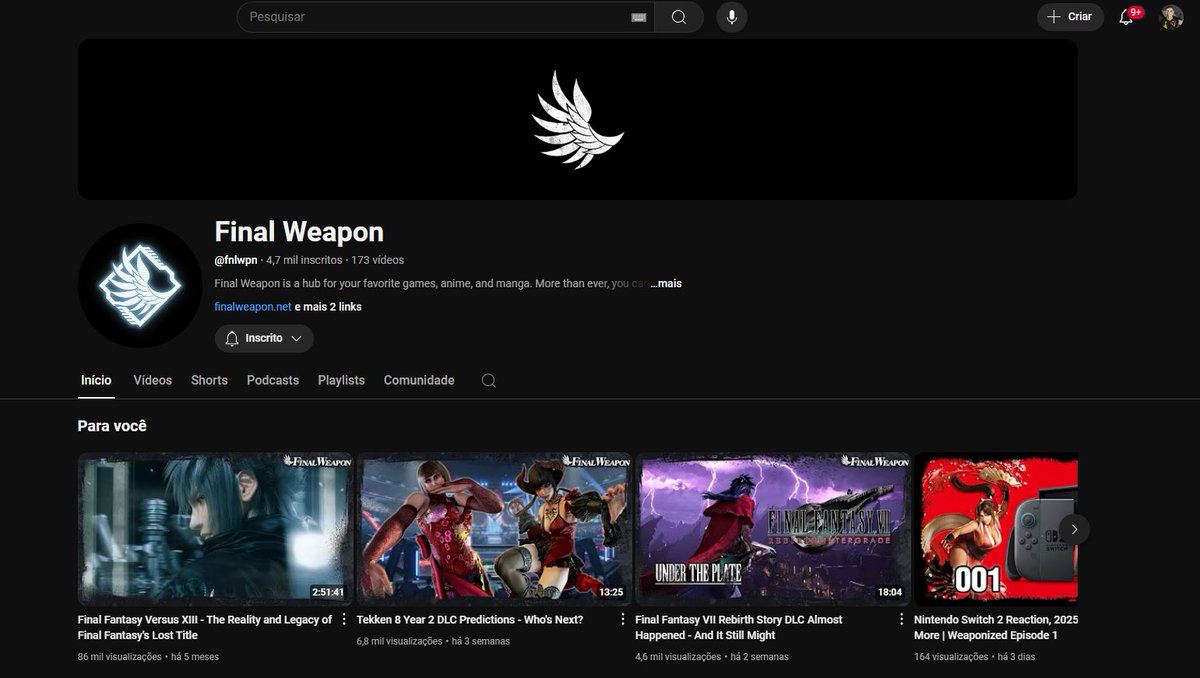Screen dimensions: 1200x678
Task: Switch to the Vídeos tab
Action: [153, 380]
